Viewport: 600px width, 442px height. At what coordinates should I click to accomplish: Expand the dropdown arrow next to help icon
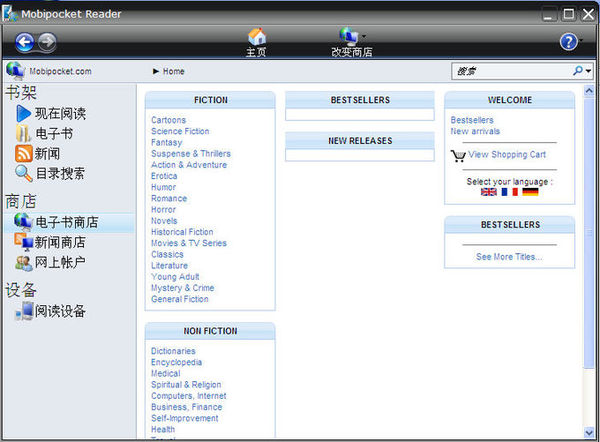(581, 40)
